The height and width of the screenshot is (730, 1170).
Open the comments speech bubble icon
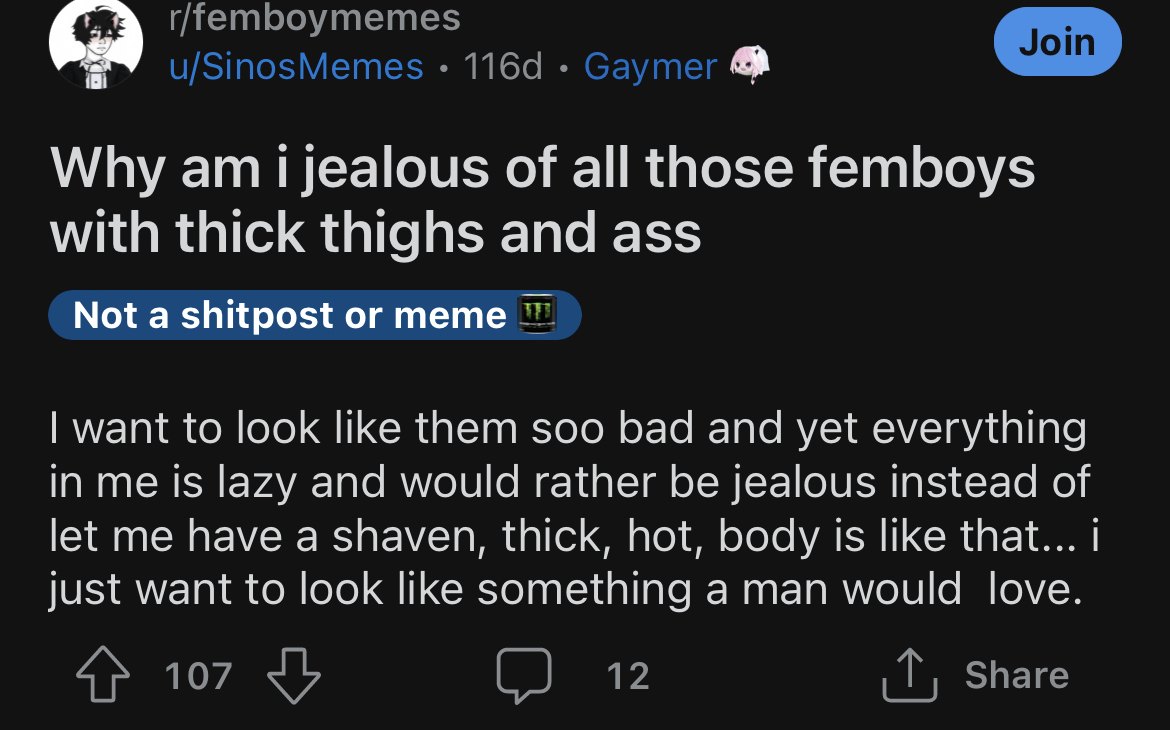524,676
